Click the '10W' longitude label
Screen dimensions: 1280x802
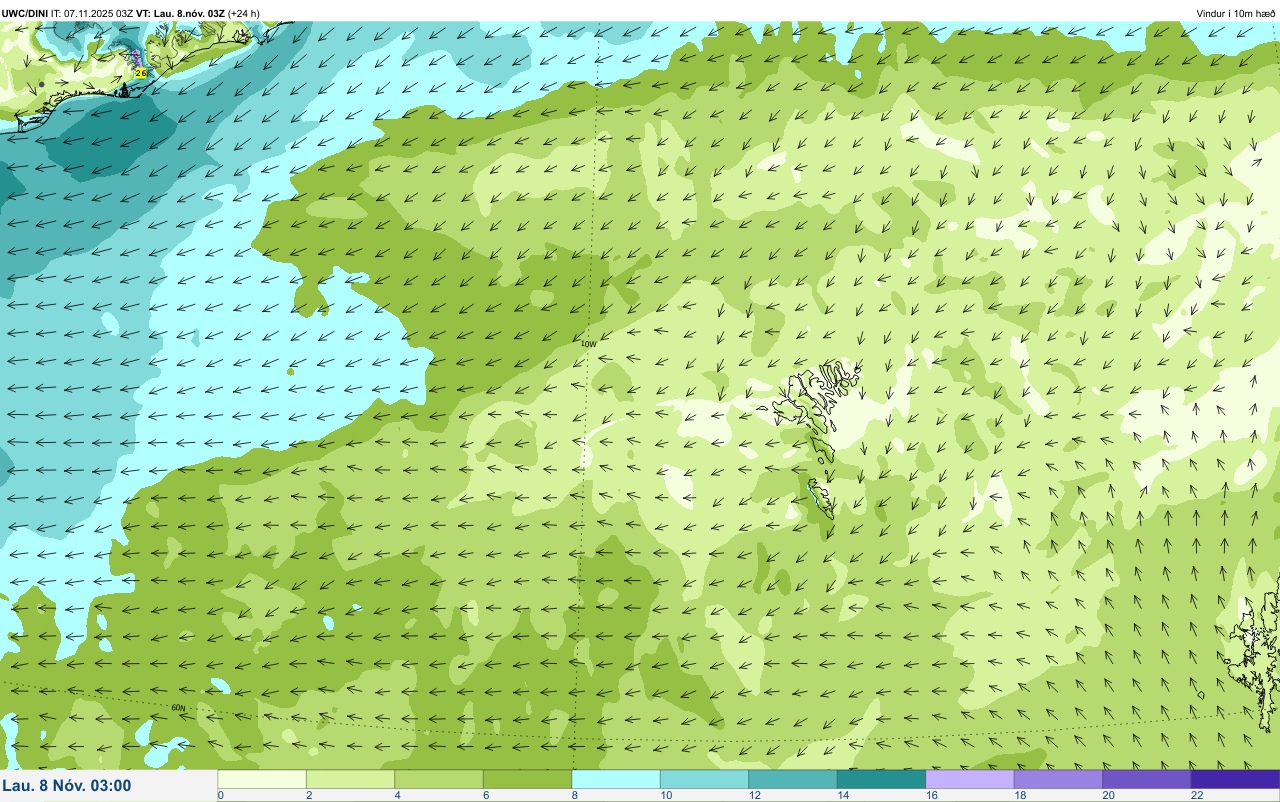(x=588, y=344)
